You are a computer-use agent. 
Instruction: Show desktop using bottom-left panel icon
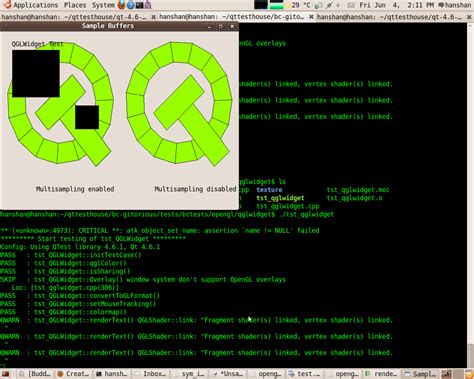[x=6, y=374]
